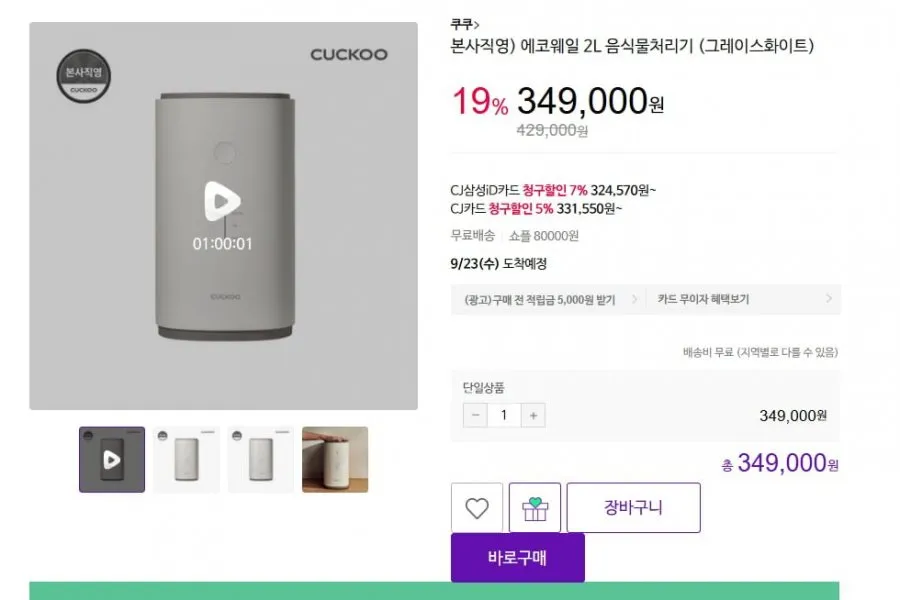Click the CJ삼성iD카드 청구할인 7% offer
This screenshot has height=600, width=900.
click(553, 190)
